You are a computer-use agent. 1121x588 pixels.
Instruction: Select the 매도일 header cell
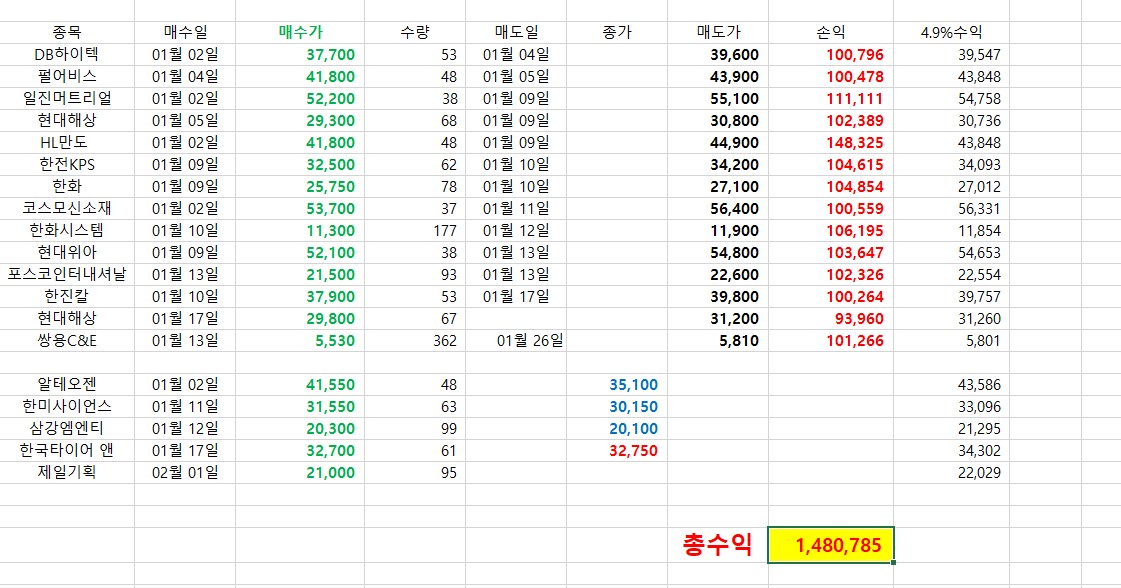[516, 32]
